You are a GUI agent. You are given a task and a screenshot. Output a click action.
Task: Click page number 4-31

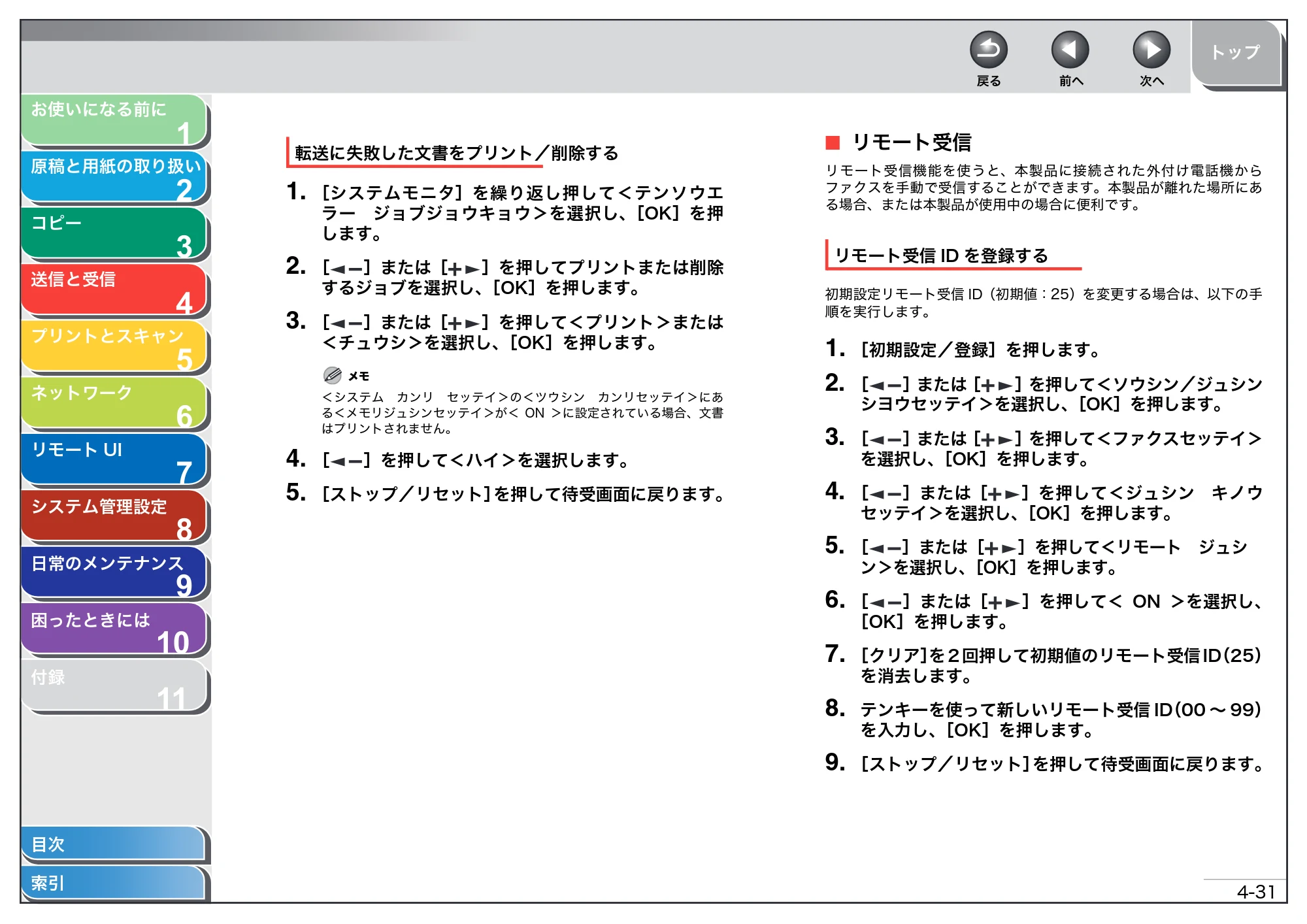click(x=1256, y=891)
